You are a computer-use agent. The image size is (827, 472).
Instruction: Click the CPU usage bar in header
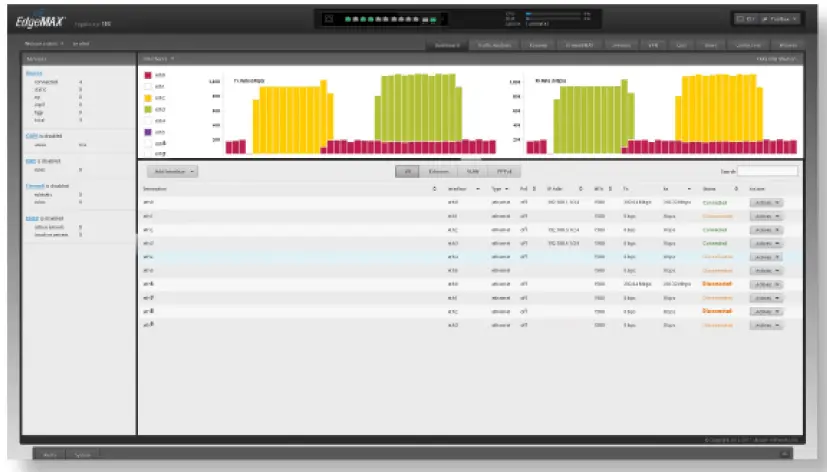click(553, 14)
